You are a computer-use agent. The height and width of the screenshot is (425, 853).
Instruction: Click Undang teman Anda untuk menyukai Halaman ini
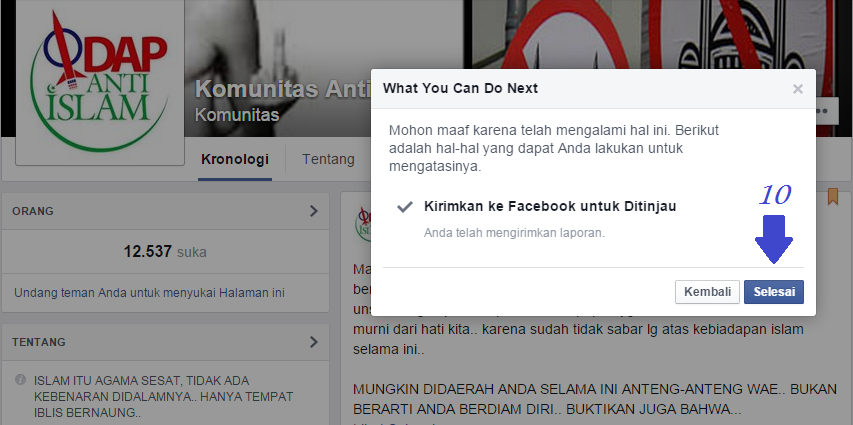tap(149, 293)
